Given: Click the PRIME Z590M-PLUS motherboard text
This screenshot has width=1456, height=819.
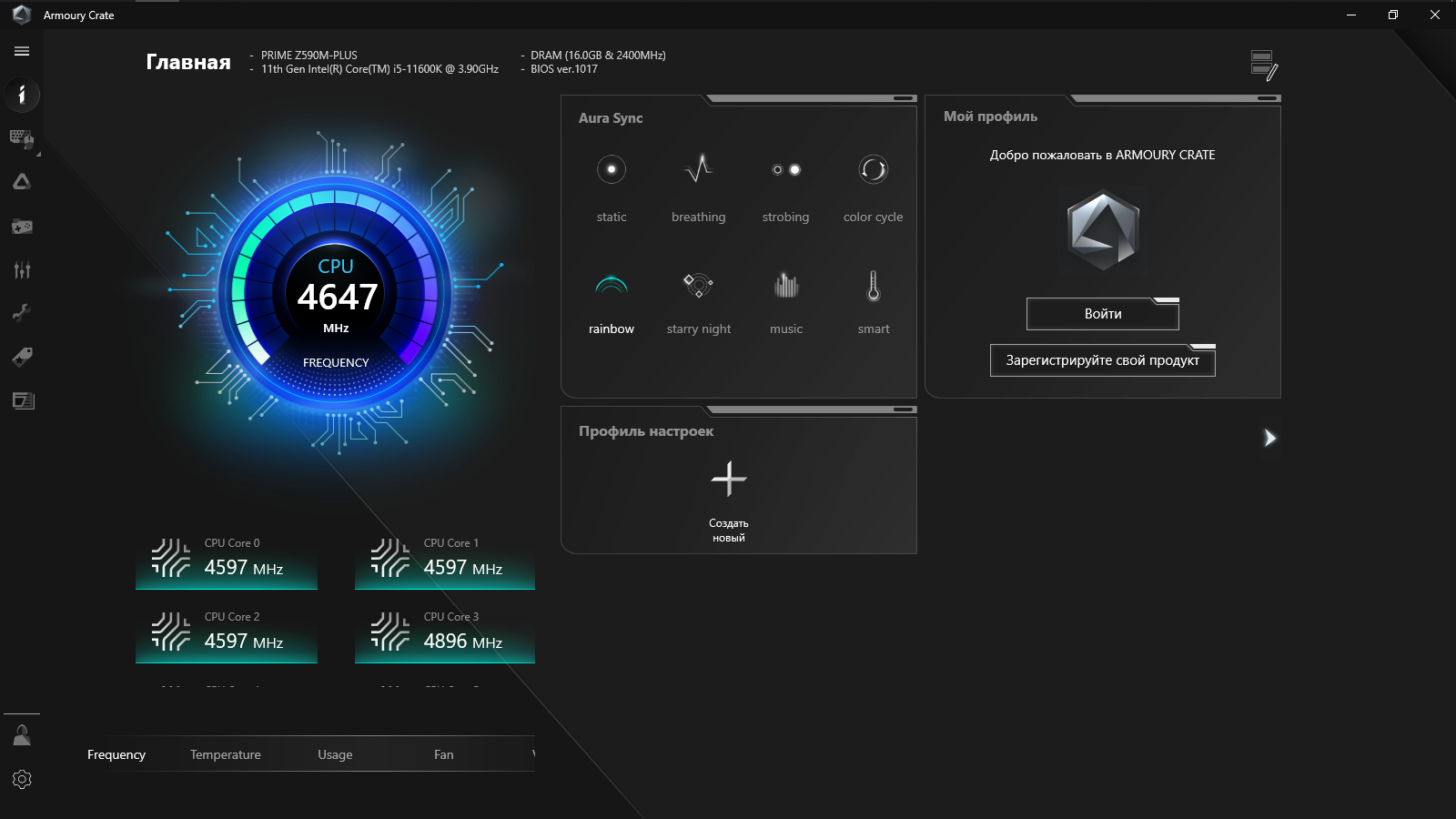Looking at the screenshot, I should [309, 56].
